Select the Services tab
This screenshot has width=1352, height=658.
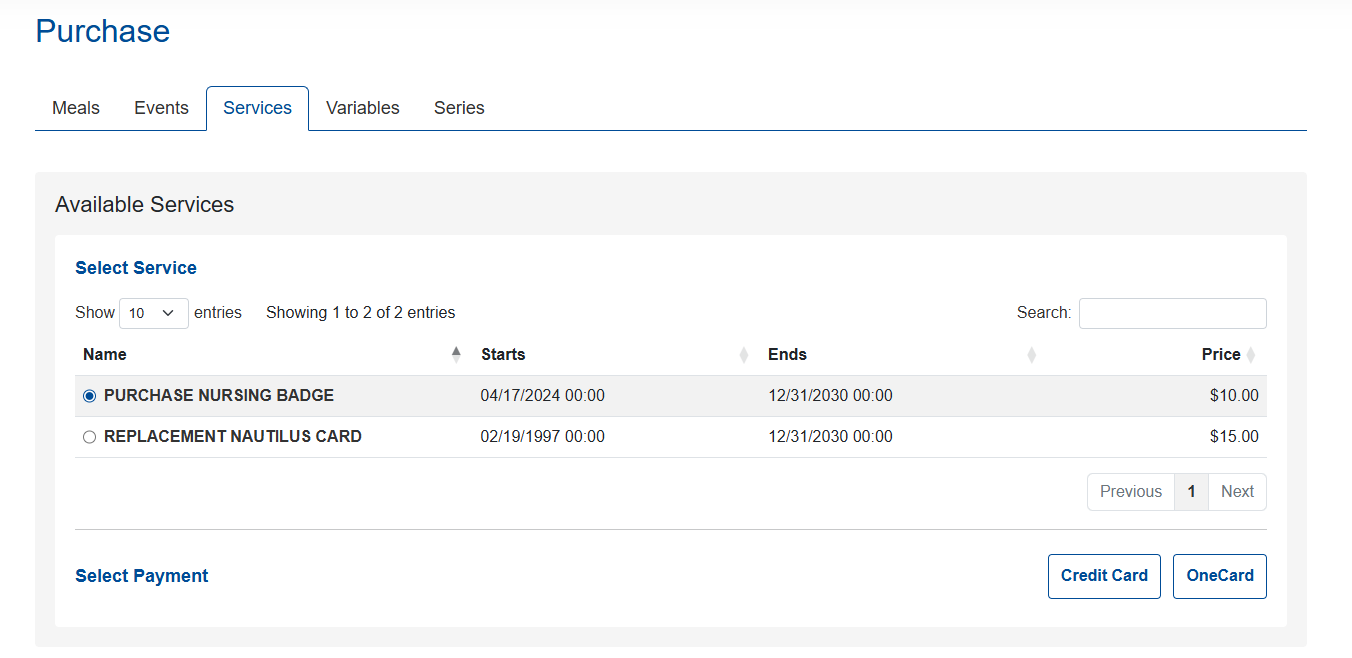257,108
